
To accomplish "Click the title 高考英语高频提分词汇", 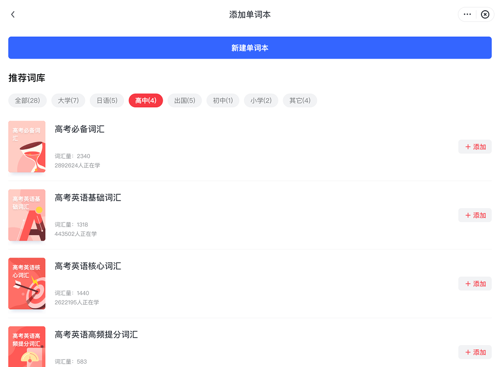I will point(96,334).
